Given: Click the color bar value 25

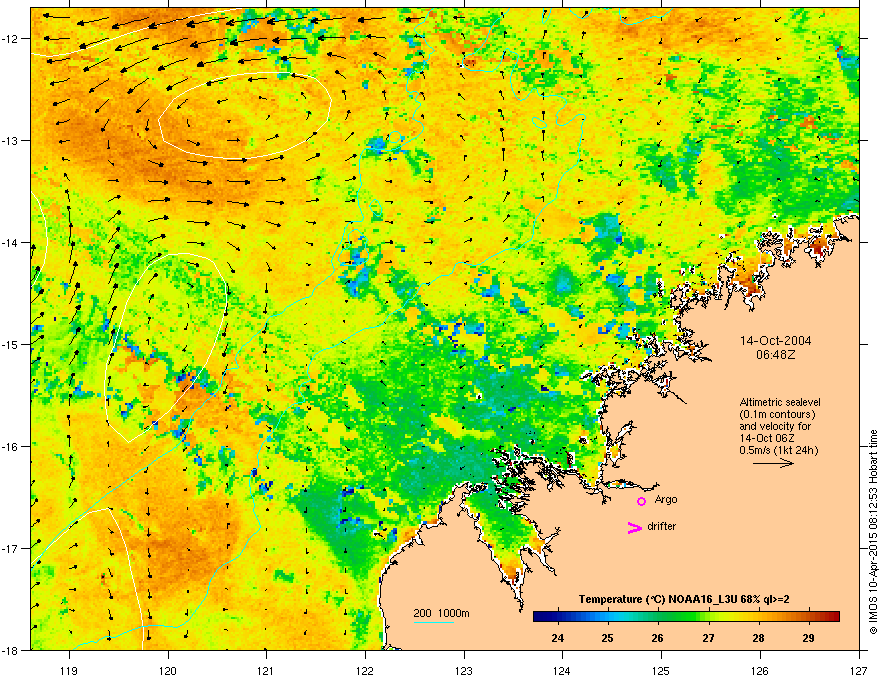Looking at the screenshot, I should (607, 638).
